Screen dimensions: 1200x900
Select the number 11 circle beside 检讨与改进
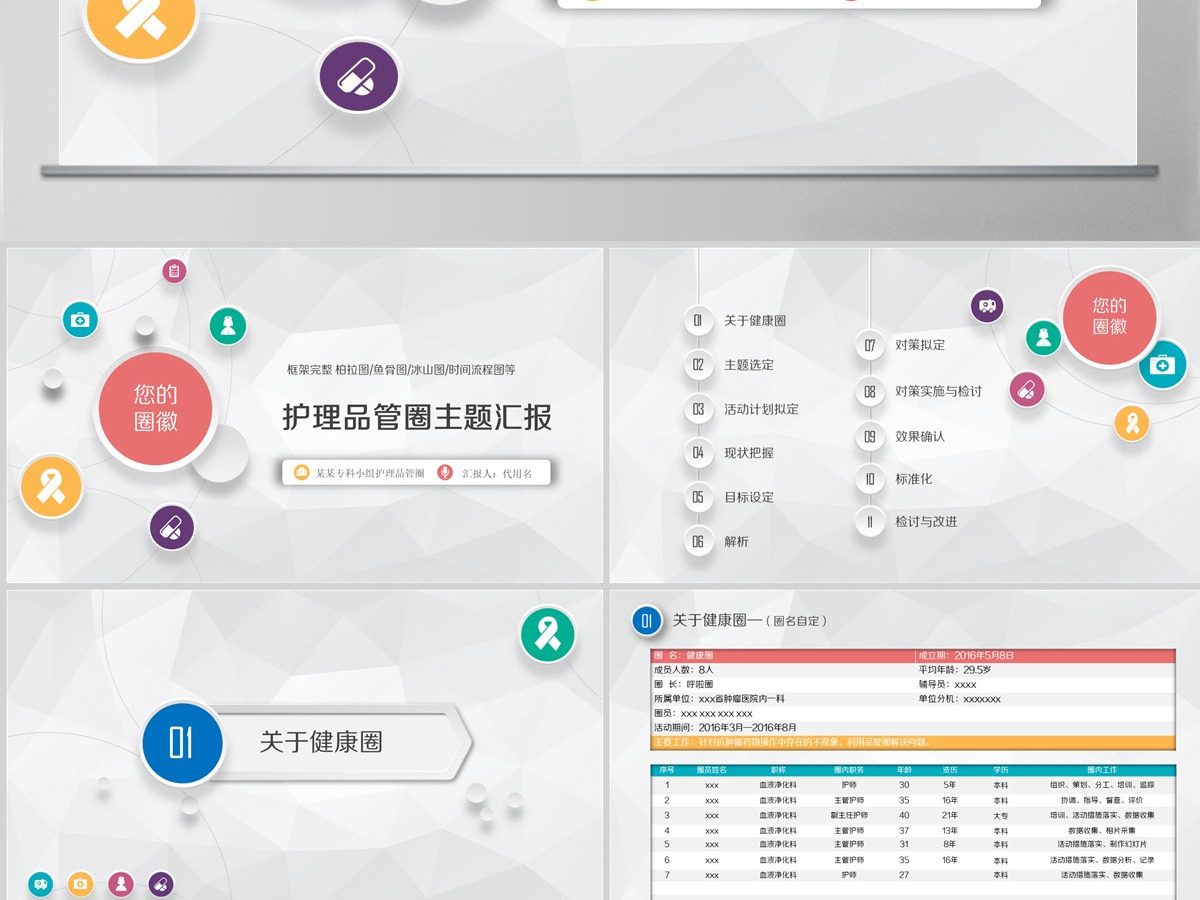point(870,522)
